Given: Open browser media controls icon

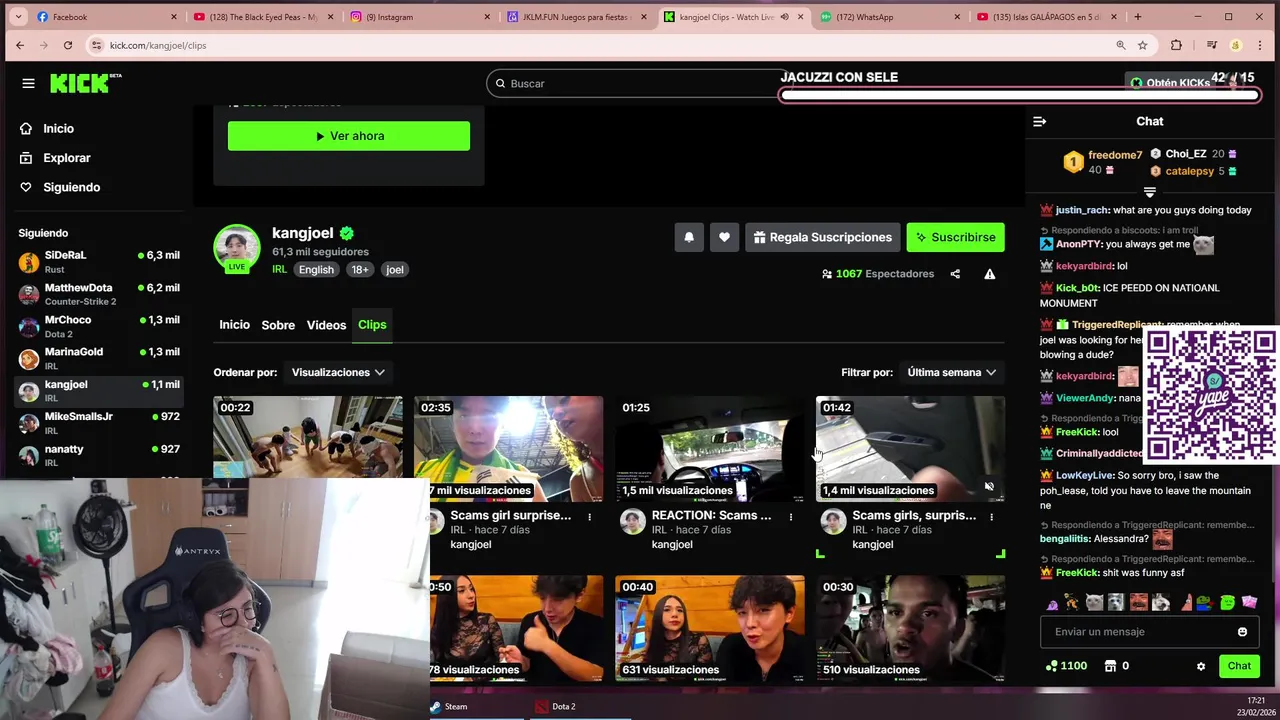Looking at the screenshot, I should [1211, 45].
